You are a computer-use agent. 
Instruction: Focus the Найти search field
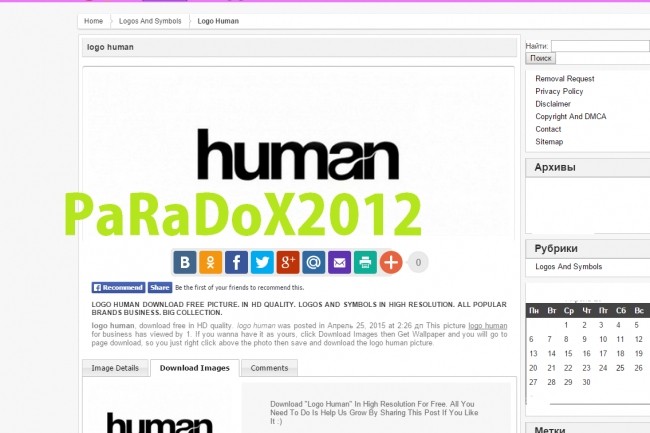pos(600,46)
